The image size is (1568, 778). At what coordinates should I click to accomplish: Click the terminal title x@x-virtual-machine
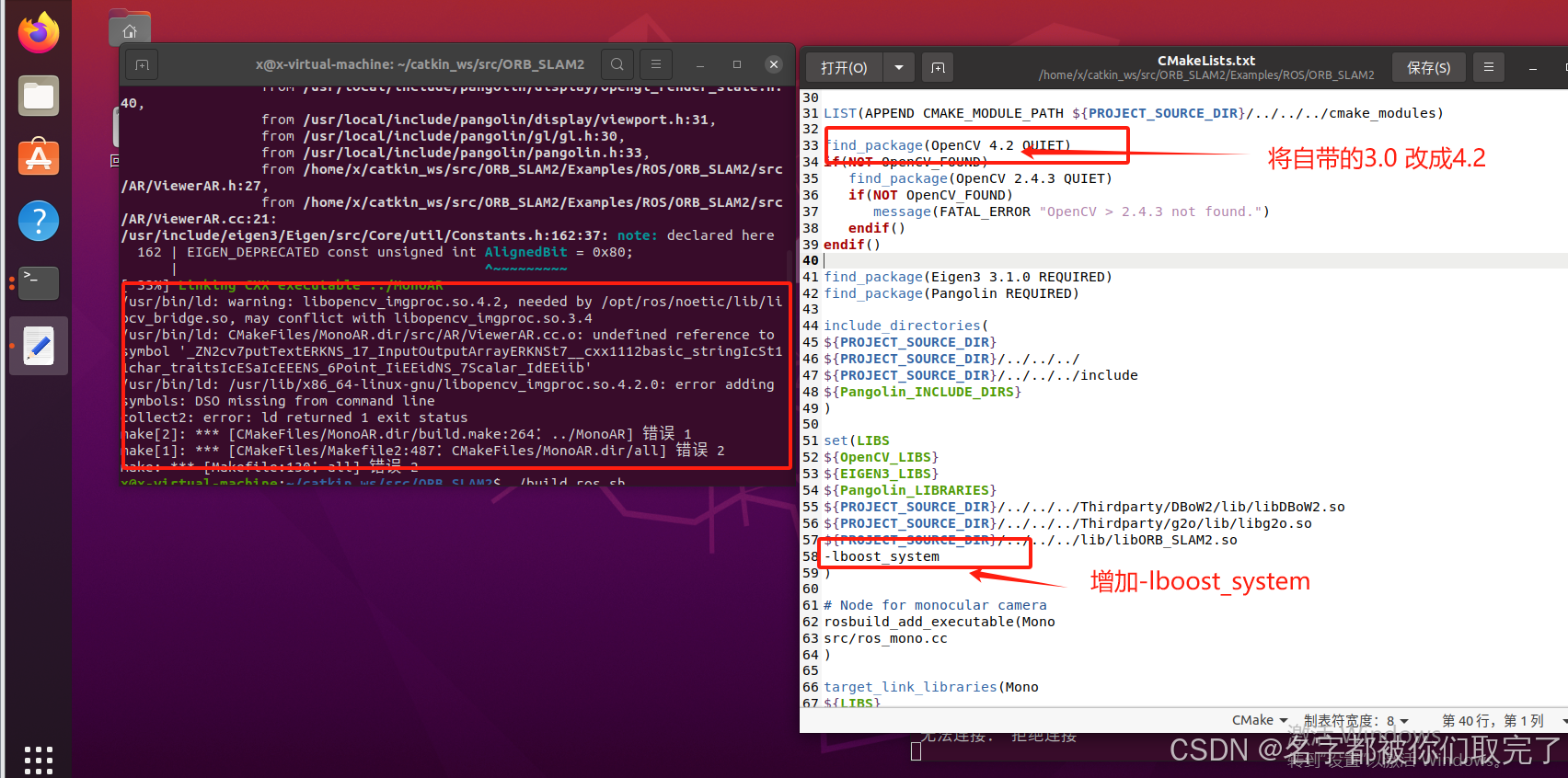pos(420,64)
